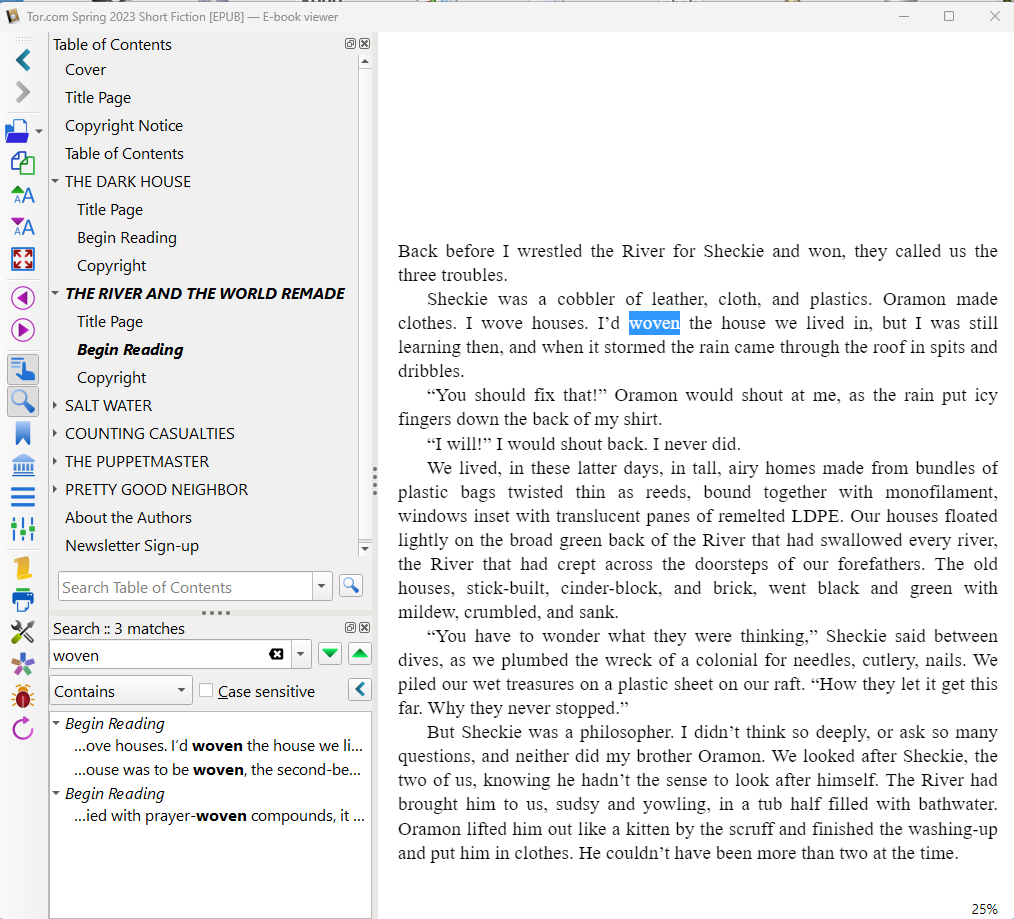The height and width of the screenshot is (919, 1014).
Task: Click the three-lines Reference mode icon
Action: (x=23, y=497)
